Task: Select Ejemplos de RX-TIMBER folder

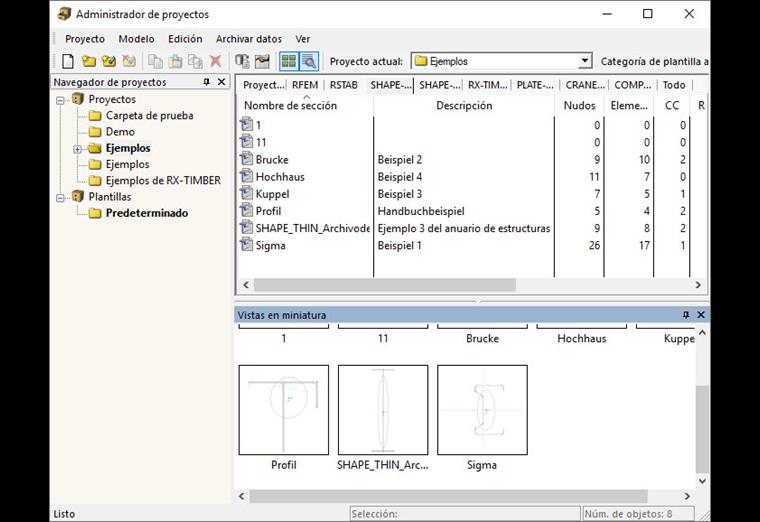Action: [163, 180]
